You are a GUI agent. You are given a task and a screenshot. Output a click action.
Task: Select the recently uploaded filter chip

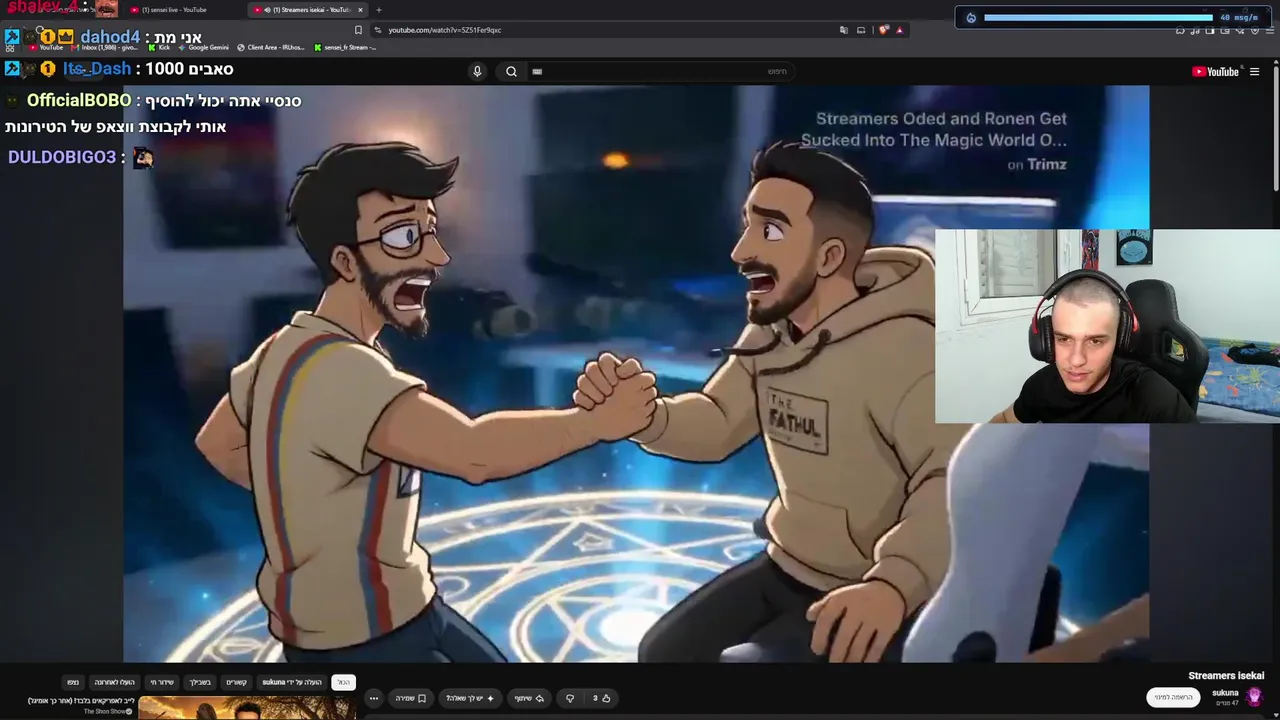(114, 682)
